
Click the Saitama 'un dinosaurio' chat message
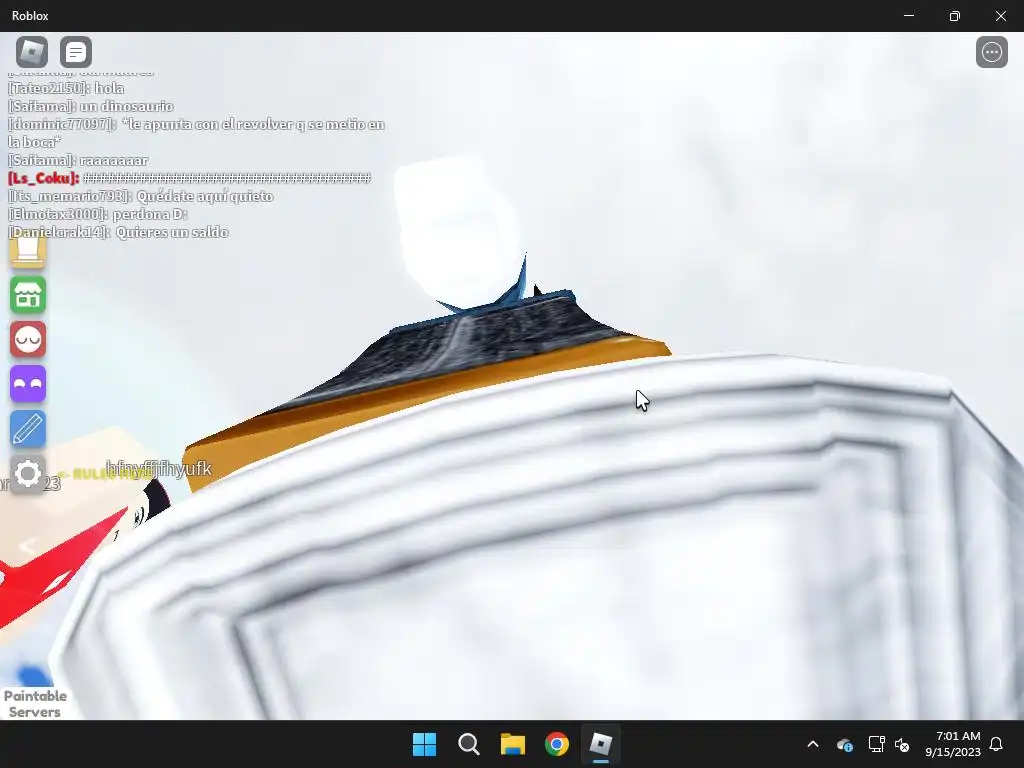tap(91, 106)
